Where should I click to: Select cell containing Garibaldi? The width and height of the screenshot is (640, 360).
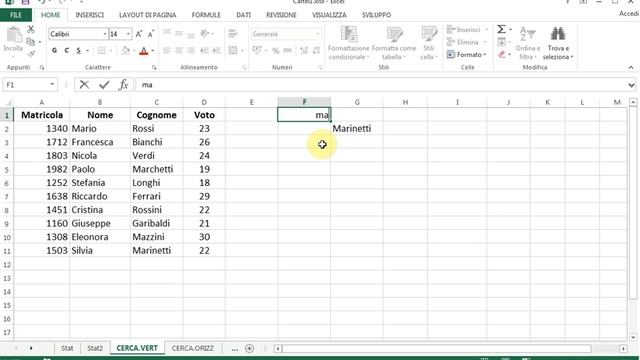click(157, 223)
